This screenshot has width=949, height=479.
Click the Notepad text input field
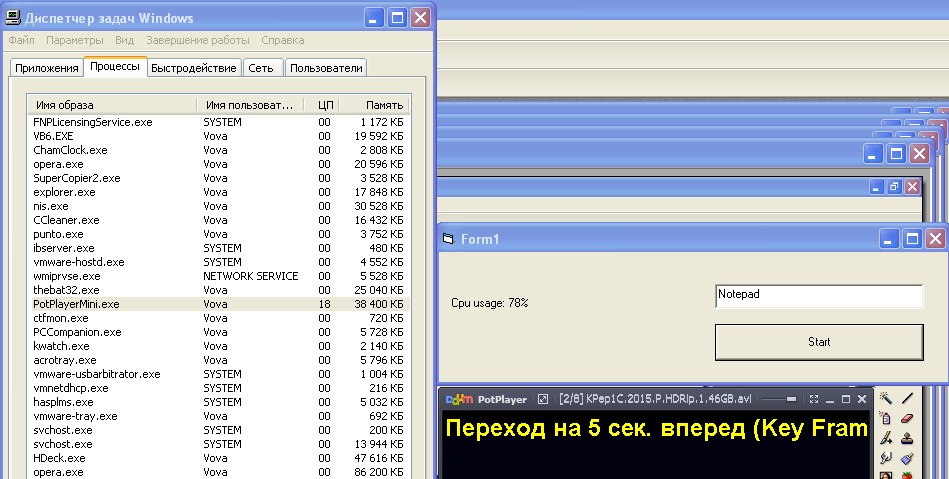[x=818, y=296]
